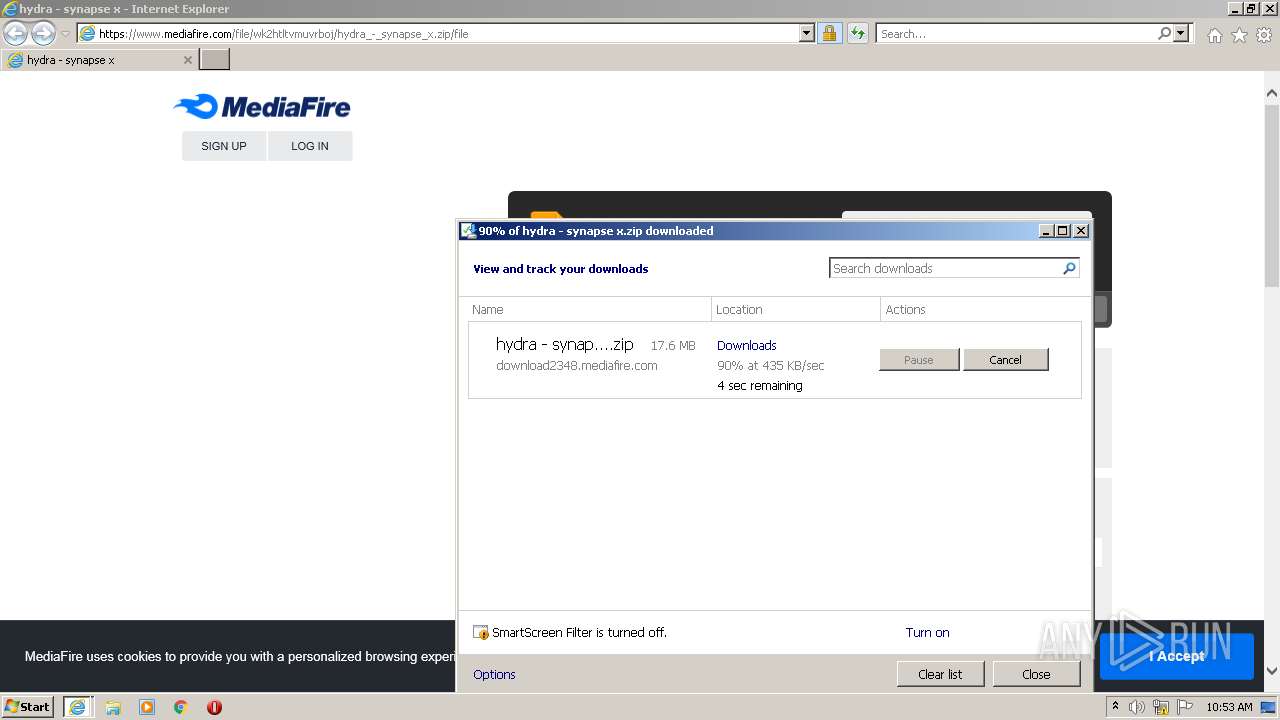Image resolution: width=1280 pixels, height=720 pixels.
Task: Click Show desktop button at taskbar end
Action: [1269, 707]
